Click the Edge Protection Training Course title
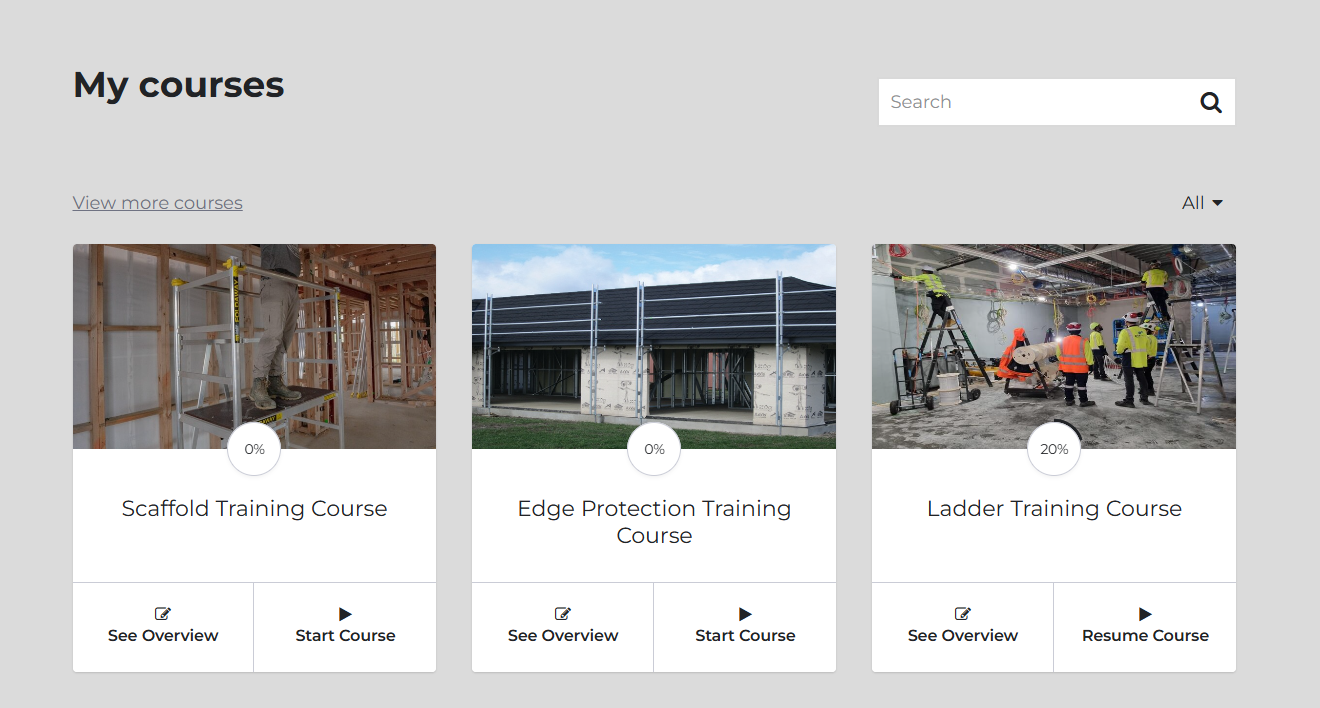1320x708 pixels. click(x=654, y=522)
